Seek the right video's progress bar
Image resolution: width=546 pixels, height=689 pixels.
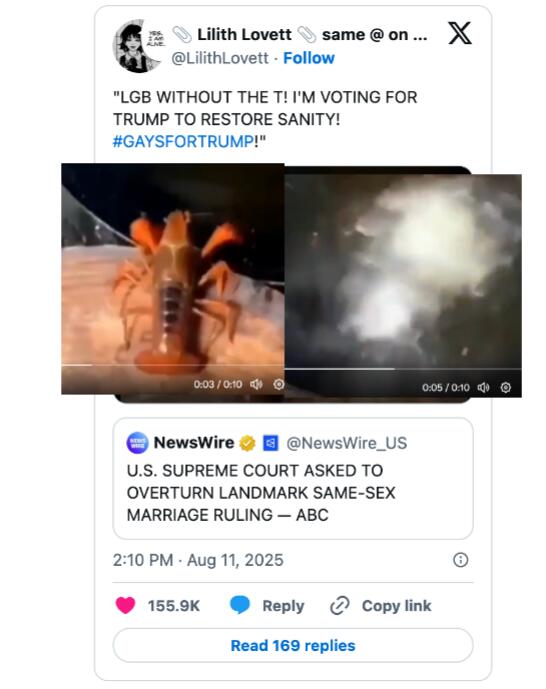pyautogui.click(x=403, y=369)
